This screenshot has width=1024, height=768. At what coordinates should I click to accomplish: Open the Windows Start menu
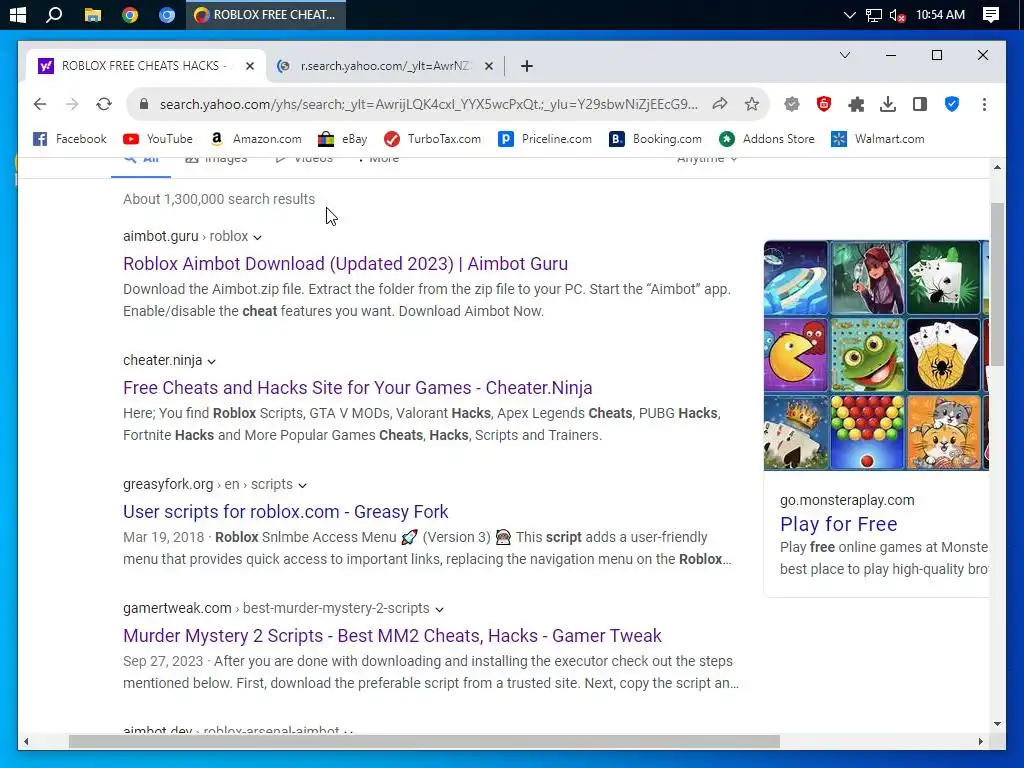point(18,14)
